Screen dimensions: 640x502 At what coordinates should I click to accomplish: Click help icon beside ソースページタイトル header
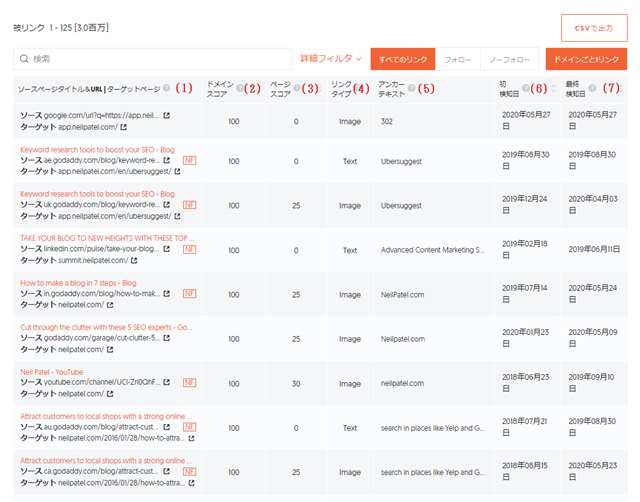[167, 88]
